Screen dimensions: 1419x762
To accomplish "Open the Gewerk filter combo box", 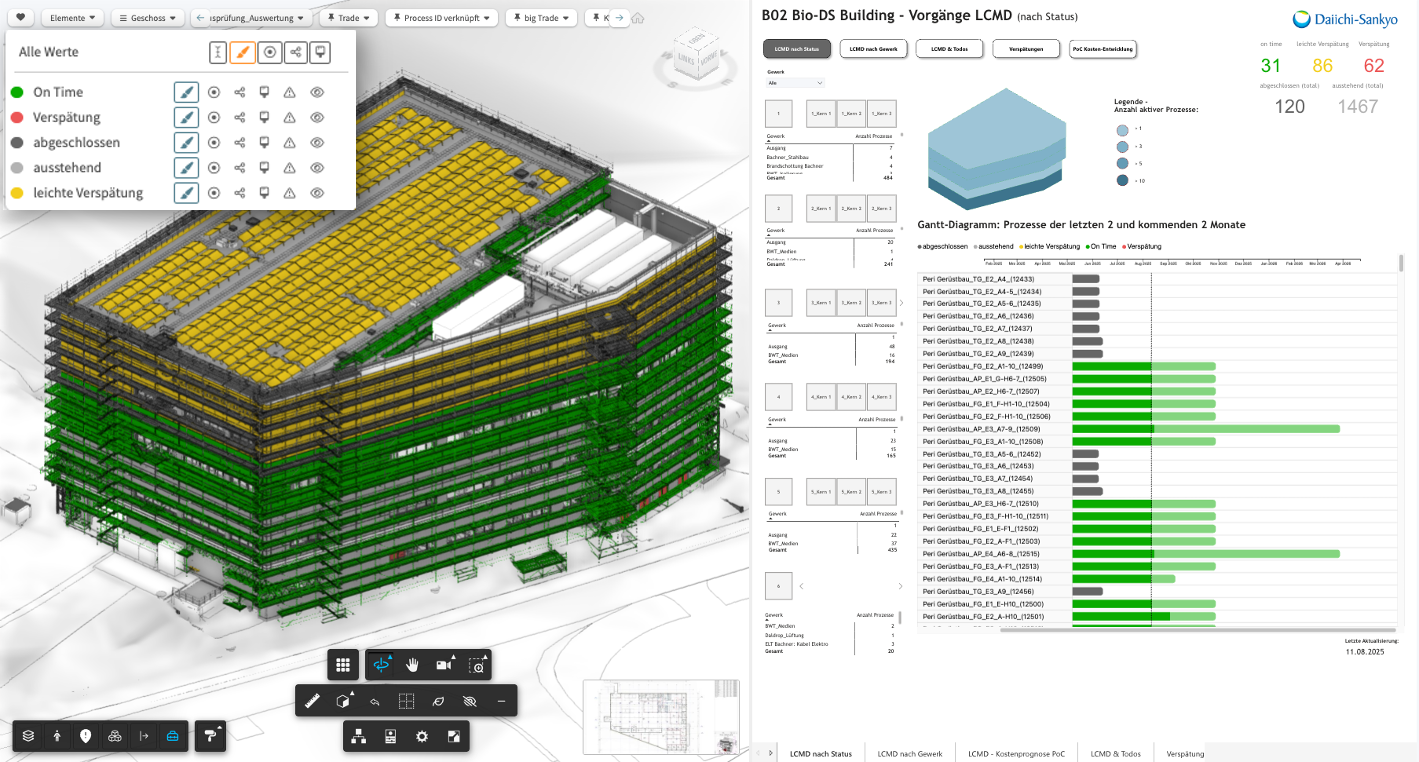I will [795, 83].
